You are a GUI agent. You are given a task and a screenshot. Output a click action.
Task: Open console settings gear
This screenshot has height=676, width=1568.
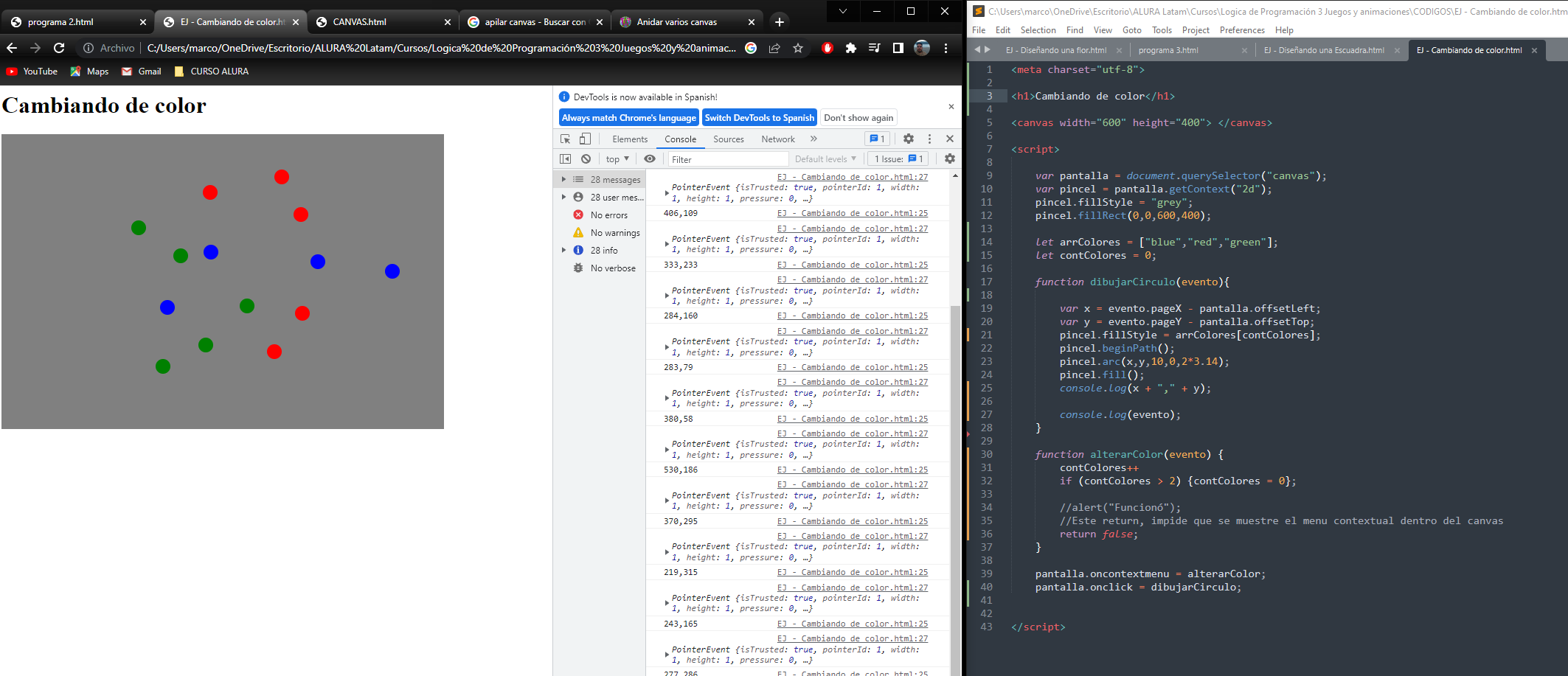click(950, 158)
